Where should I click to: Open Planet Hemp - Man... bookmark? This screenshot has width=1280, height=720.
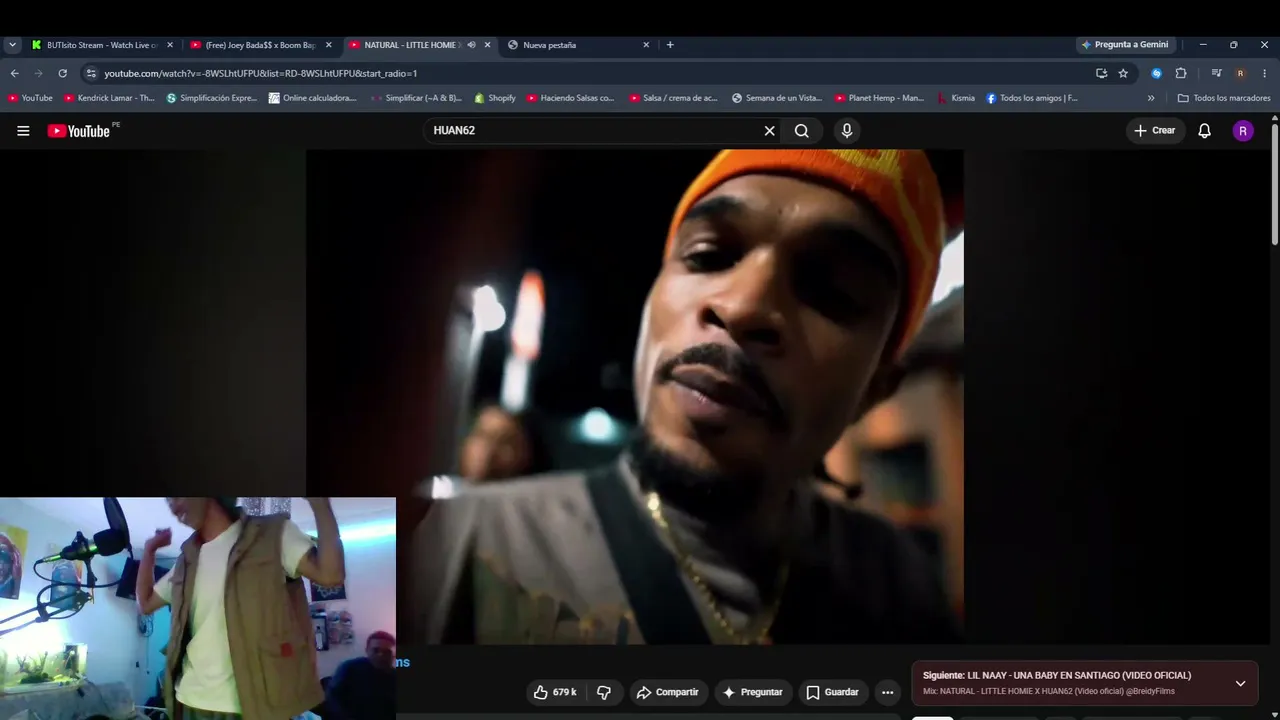pos(880,98)
